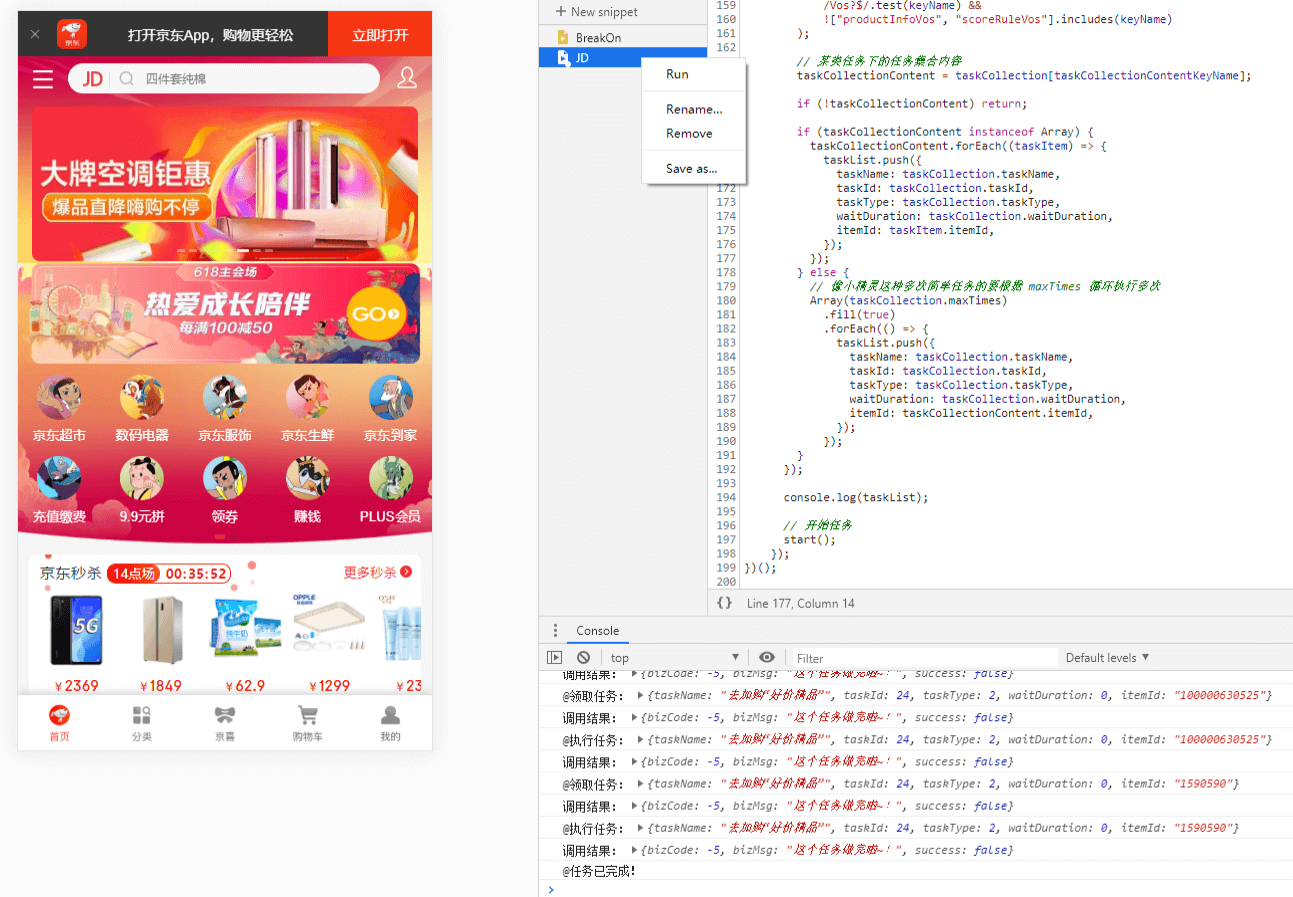Screen dimensions: 1293x897
Task: Click the Line 177, Column 14 status text
Action: click(801, 603)
